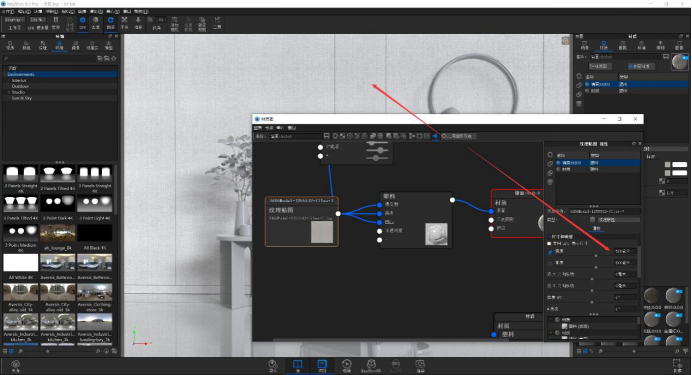Screen dimensions: 692x375
Task: Click the delete trash icon in graph toolbar
Action: pos(380,136)
